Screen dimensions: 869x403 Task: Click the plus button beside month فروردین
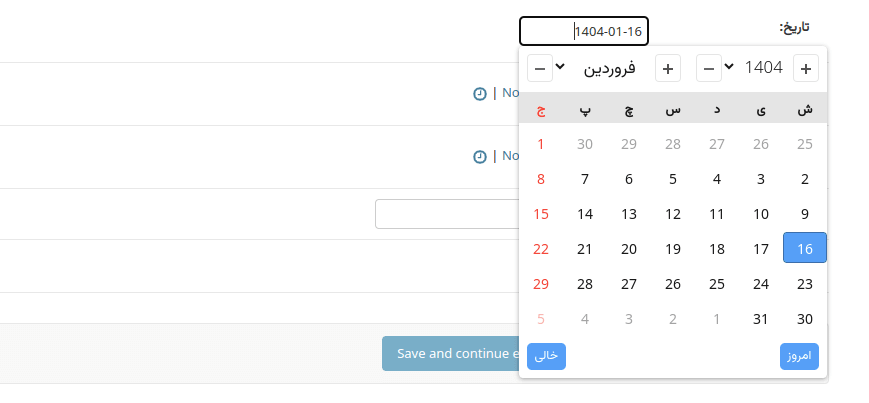pyautogui.click(x=668, y=69)
